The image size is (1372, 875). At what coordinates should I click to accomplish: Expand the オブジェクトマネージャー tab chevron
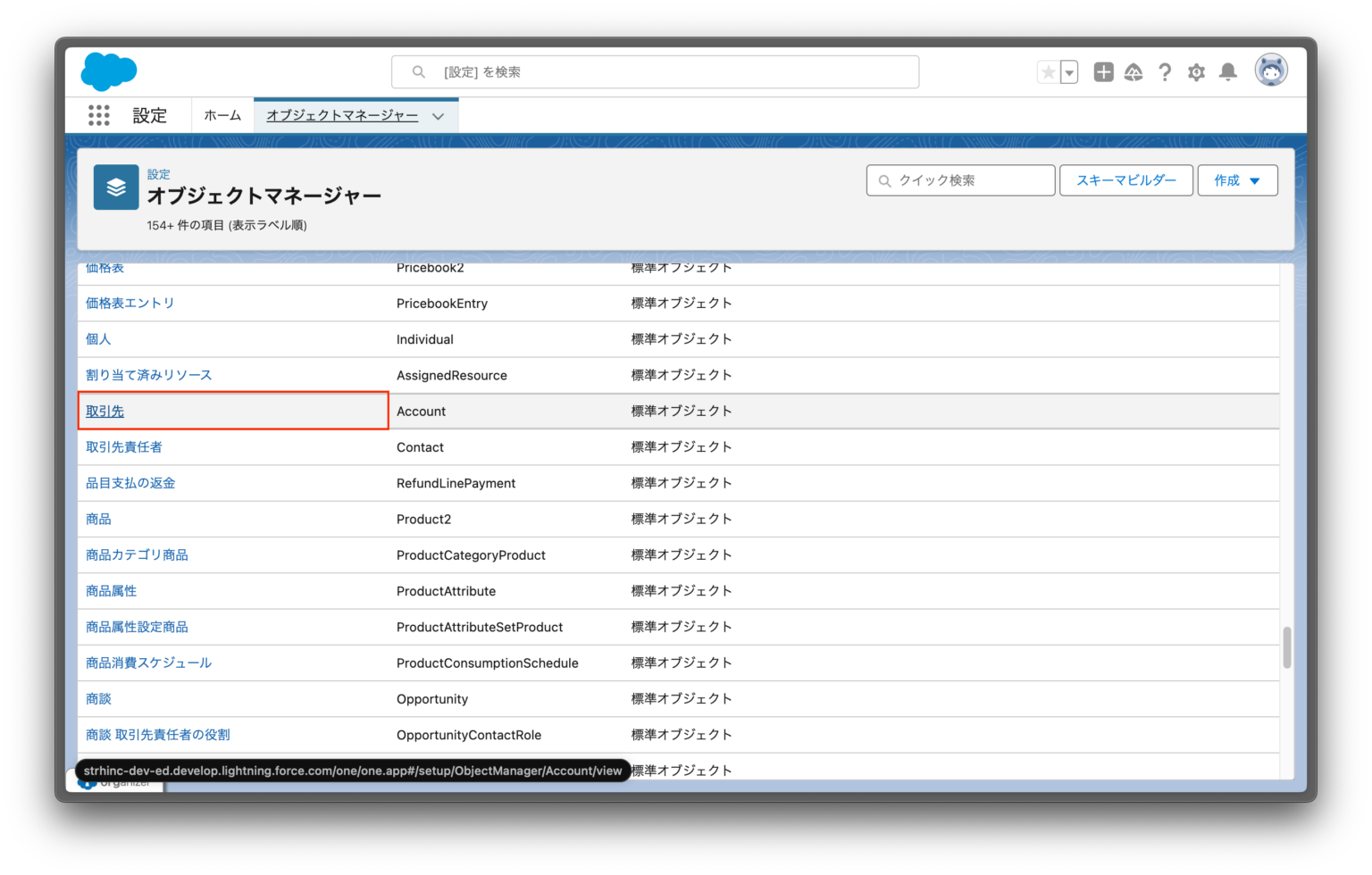click(438, 116)
